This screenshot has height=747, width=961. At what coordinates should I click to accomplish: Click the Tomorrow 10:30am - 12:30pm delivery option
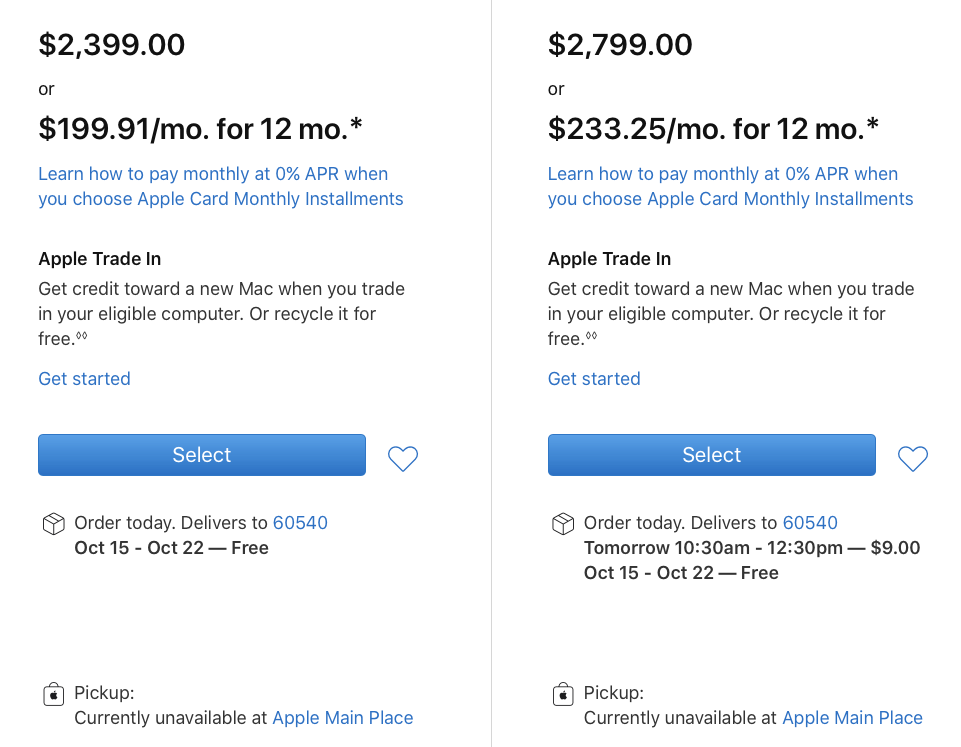tap(751, 548)
